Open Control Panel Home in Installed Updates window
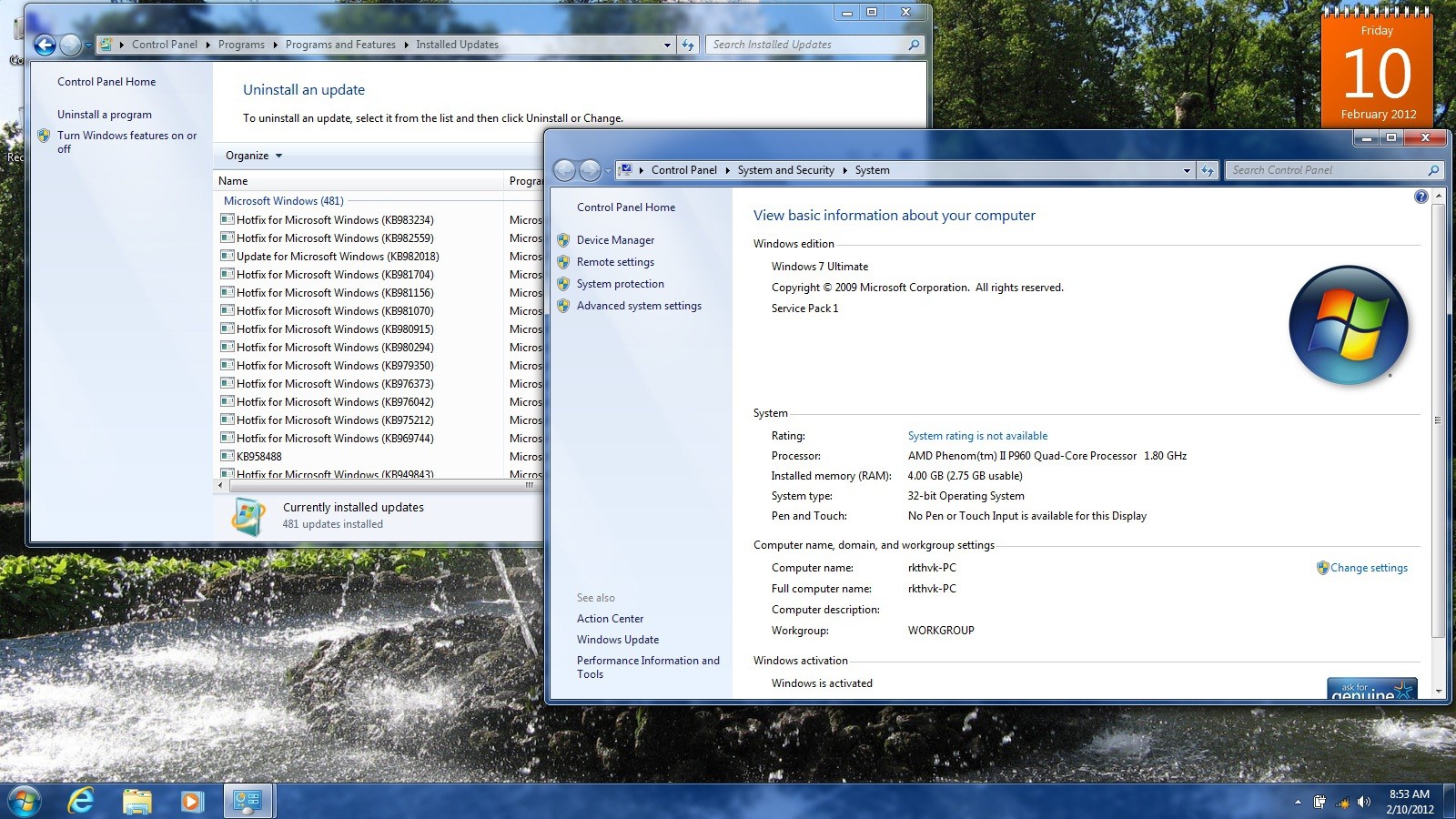The width and height of the screenshot is (1456, 819). (106, 82)
